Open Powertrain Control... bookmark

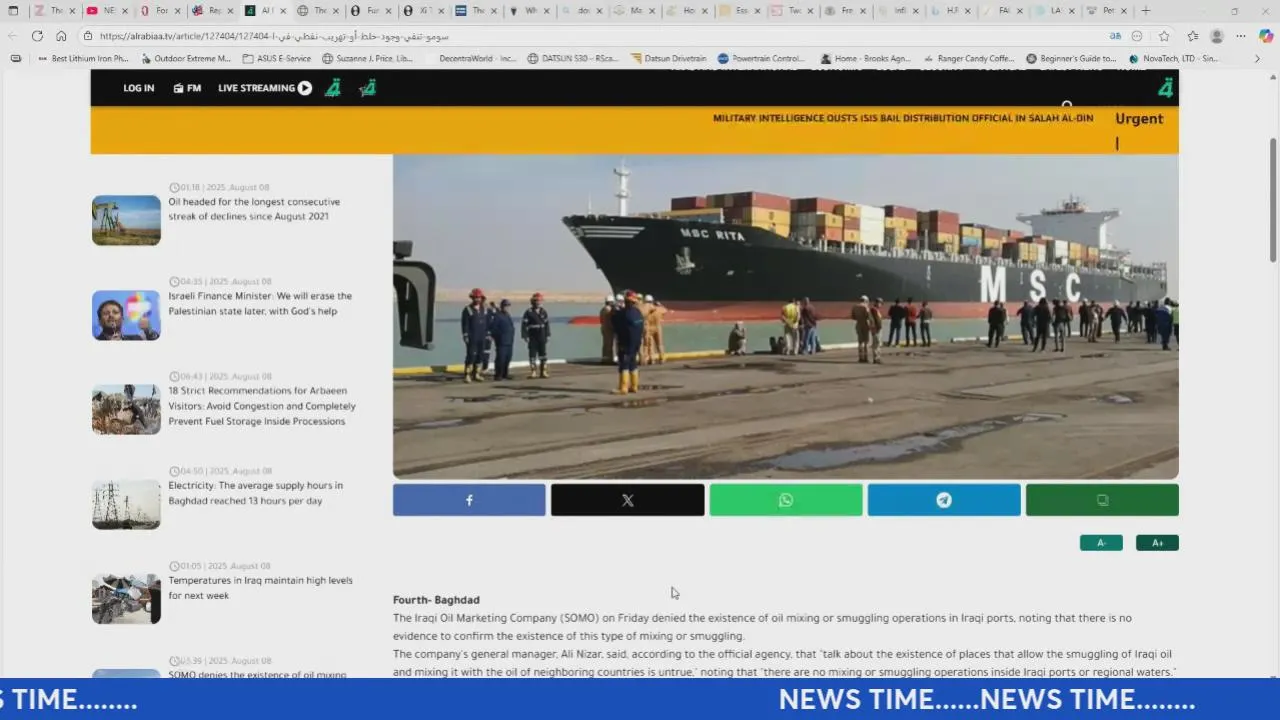[761, 58]
